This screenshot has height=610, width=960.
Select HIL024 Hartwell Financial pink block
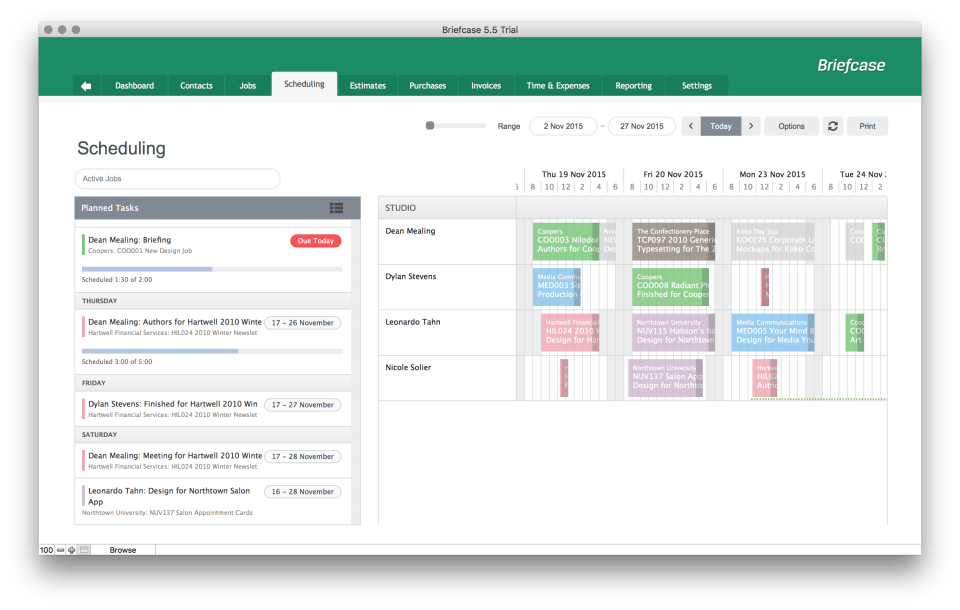pyautogui.click(x=570, y=333)
